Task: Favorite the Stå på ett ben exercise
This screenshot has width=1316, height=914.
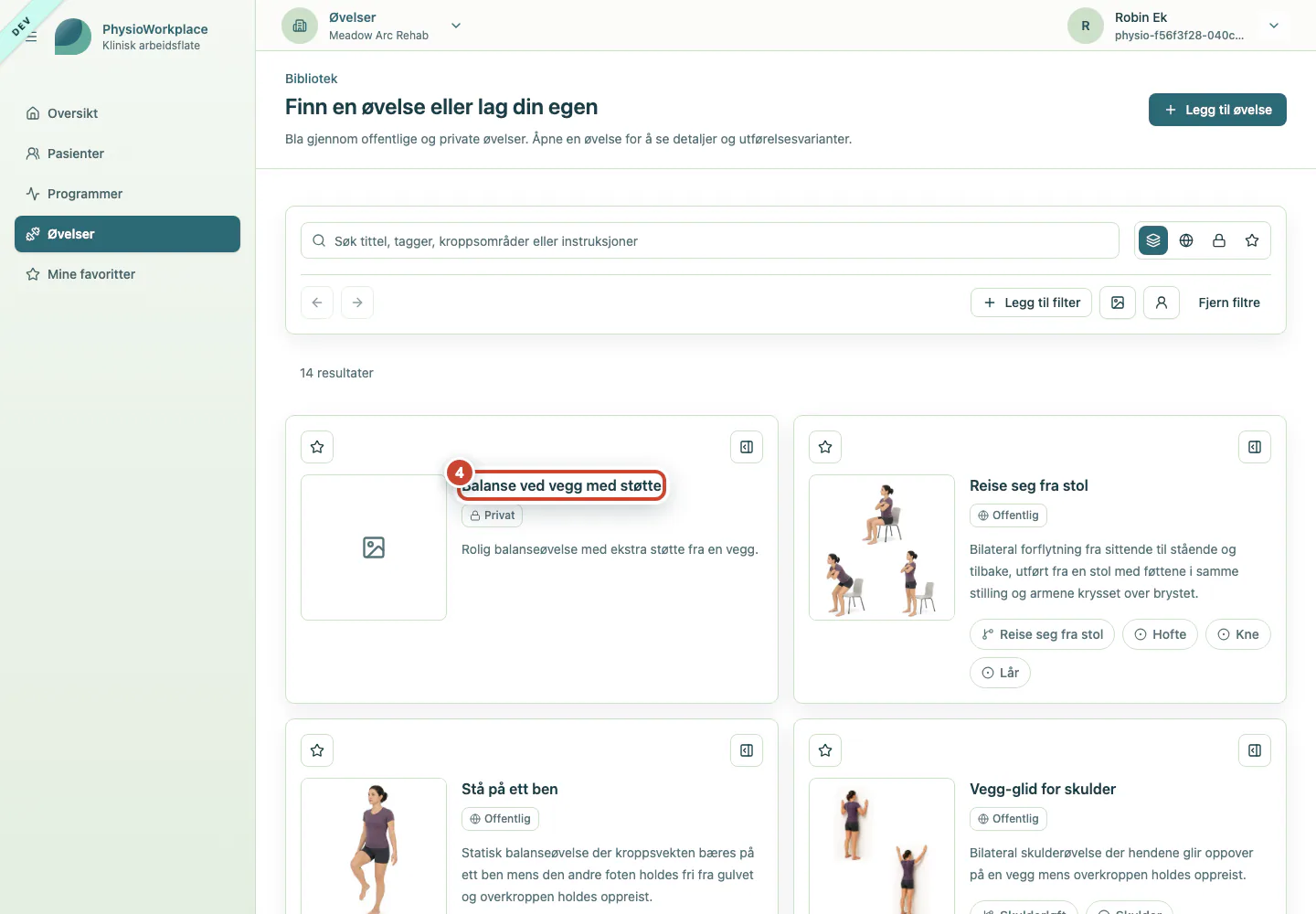Action: coord(317,750)
